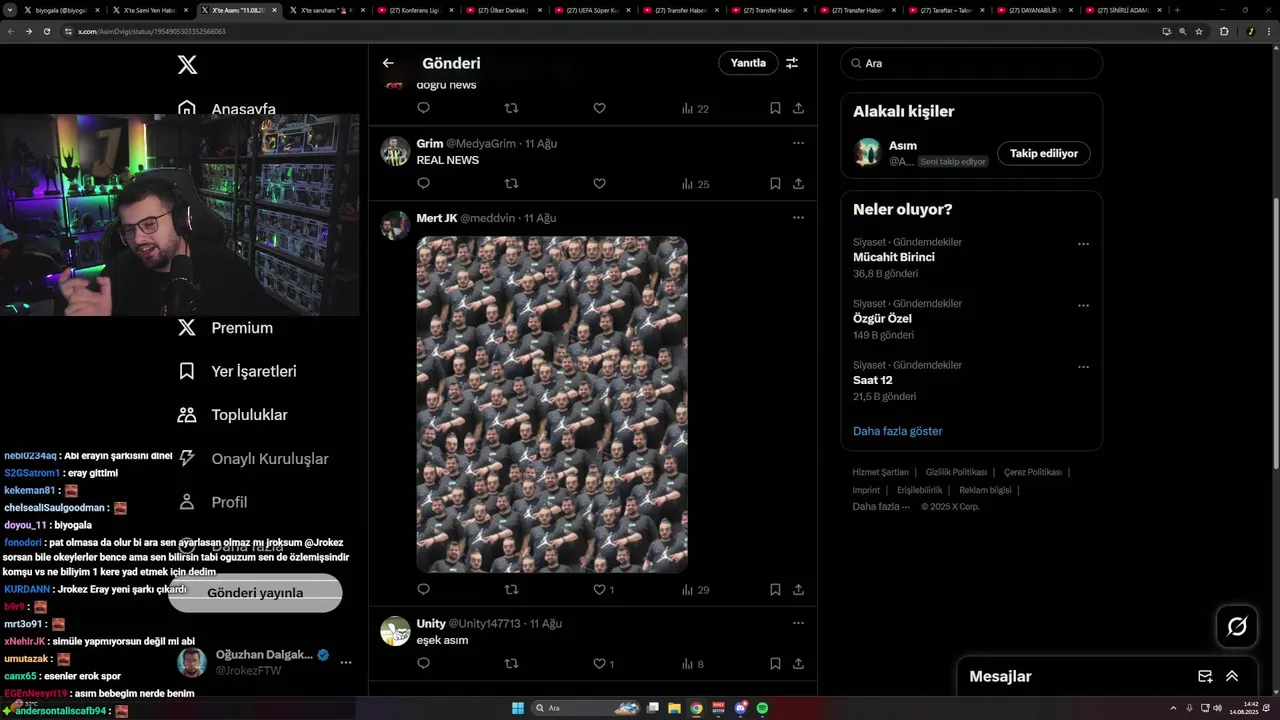
Task: Reply to Grim's REAL NEWS post
Action: point(423,184)
